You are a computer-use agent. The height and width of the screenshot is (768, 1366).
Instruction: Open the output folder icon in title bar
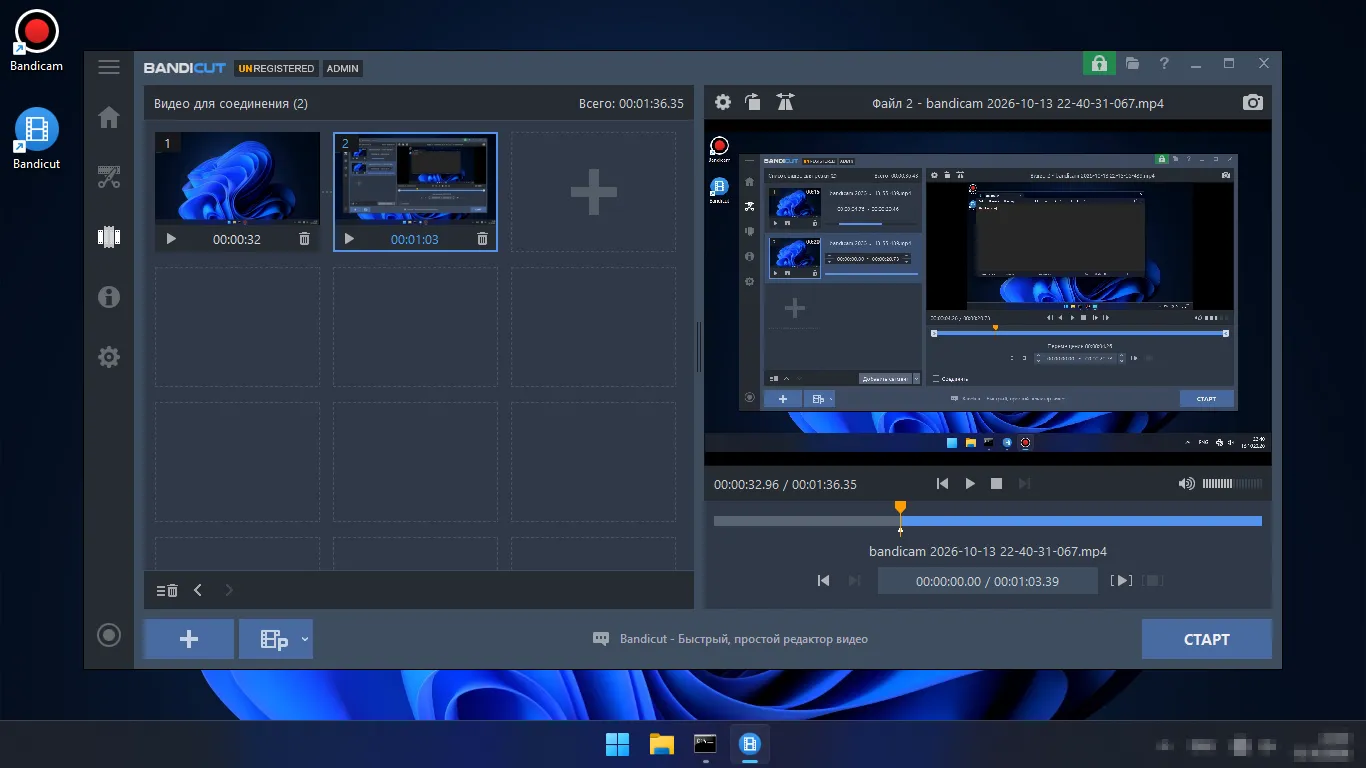click(x=1132, y=63)
